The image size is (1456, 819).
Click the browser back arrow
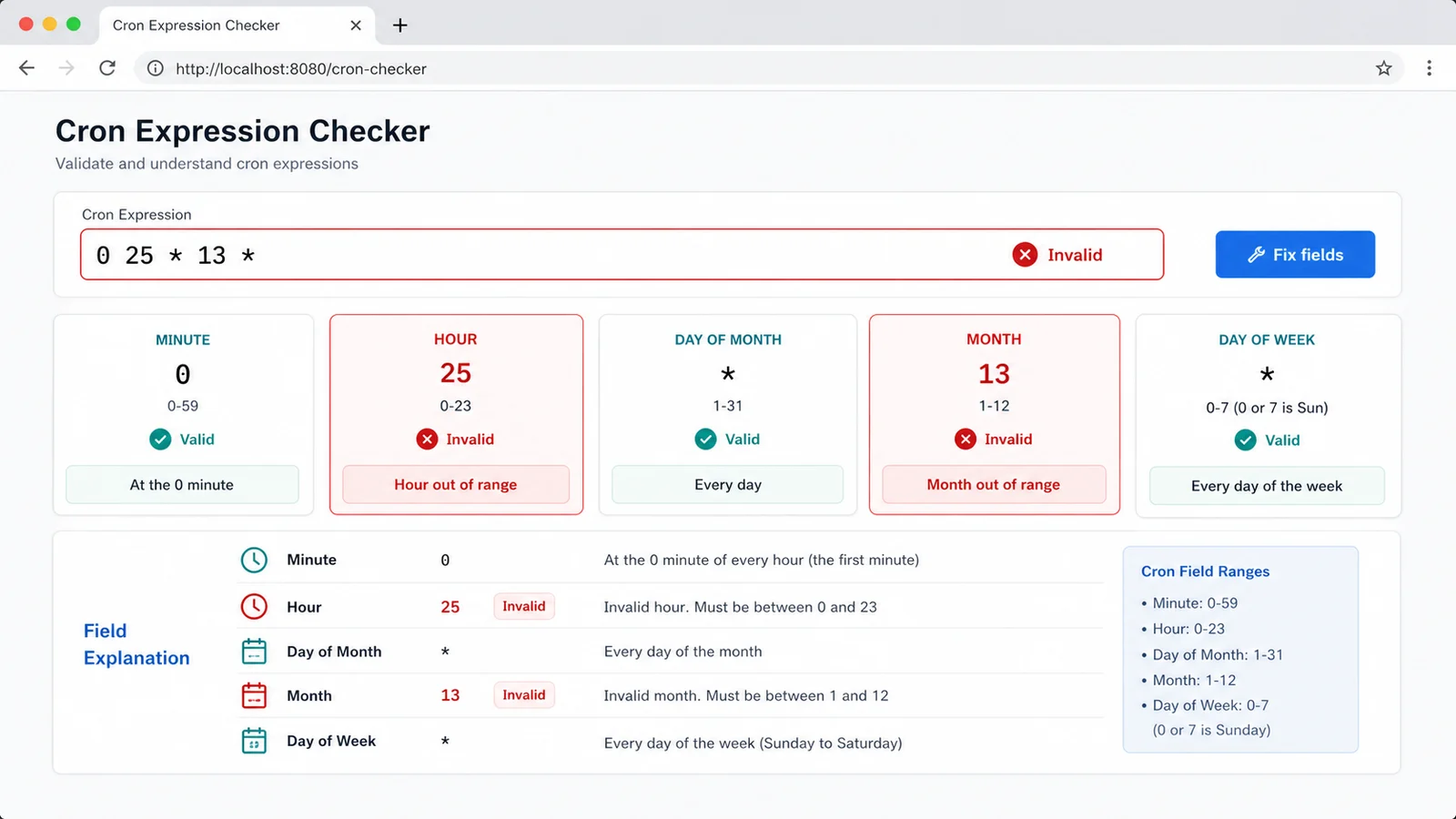pos(26,68)
